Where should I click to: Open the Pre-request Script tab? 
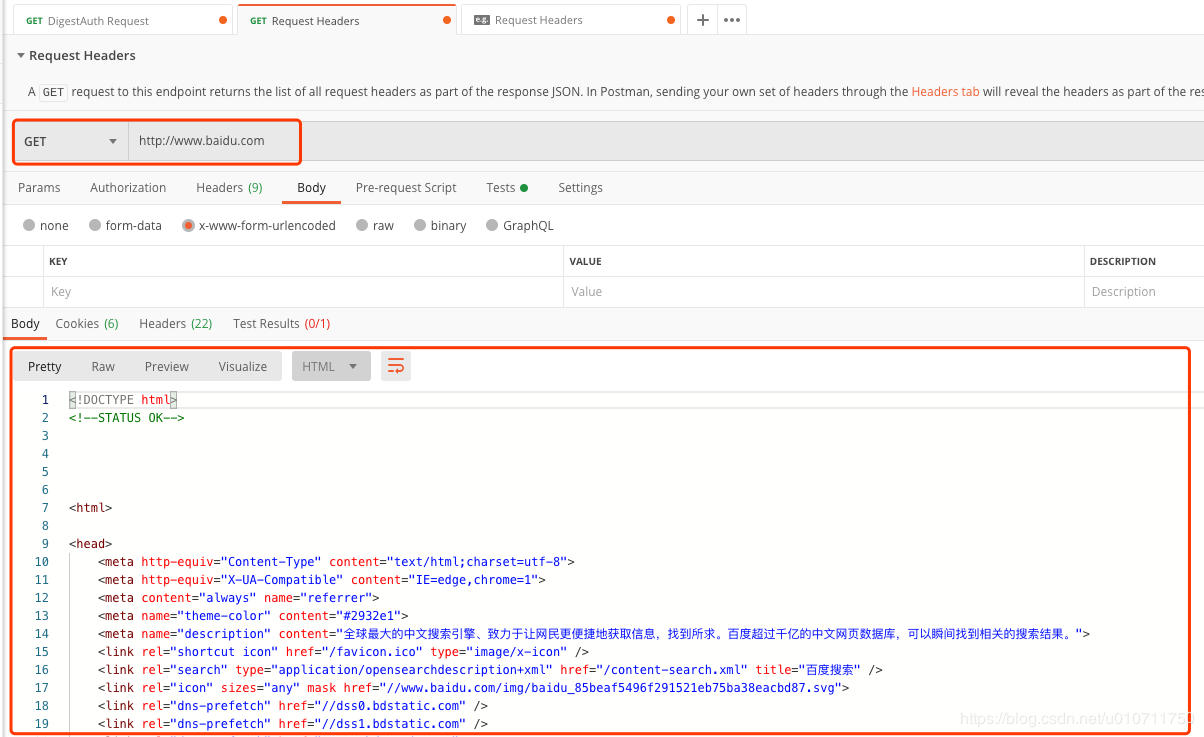pos(406,187)
